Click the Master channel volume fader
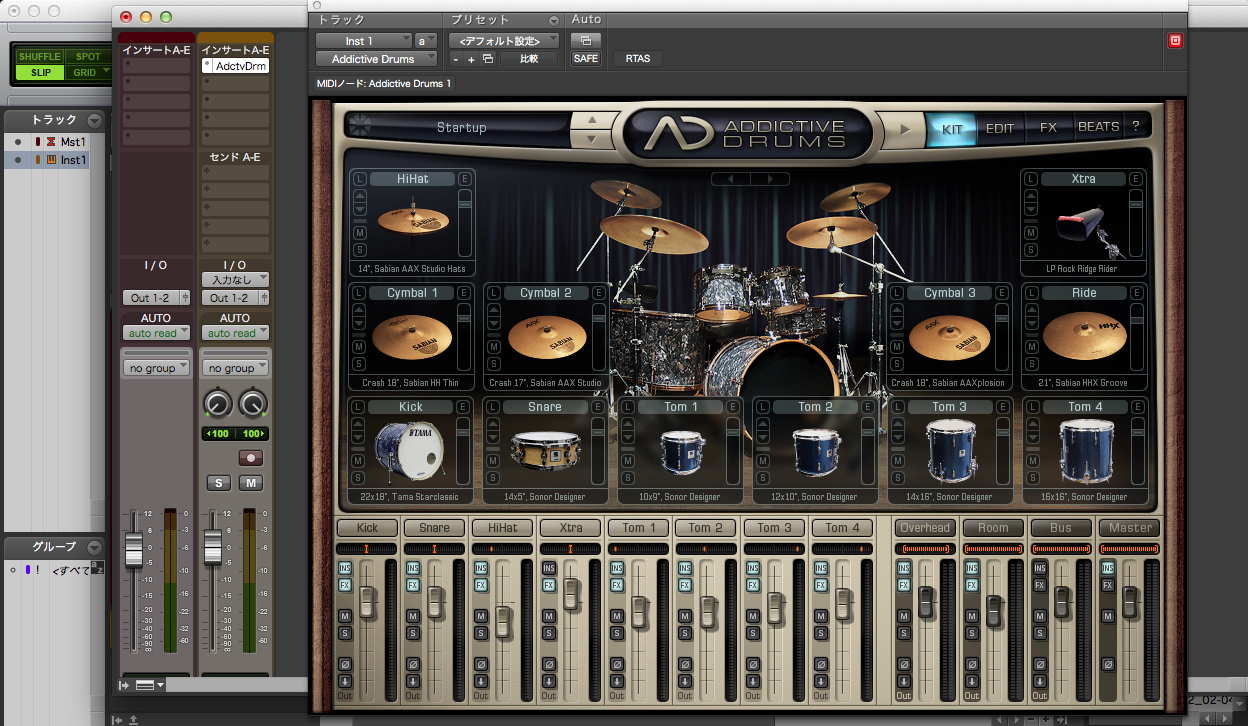Viewport: 1248px width, 726px height. coord(1130,602)
